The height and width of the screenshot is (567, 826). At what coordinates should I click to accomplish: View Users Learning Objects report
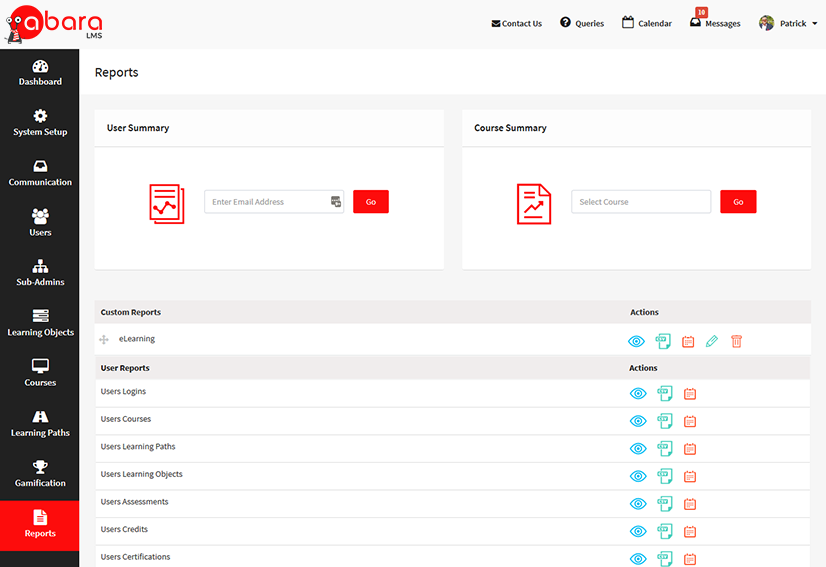[x=638, y=476]
